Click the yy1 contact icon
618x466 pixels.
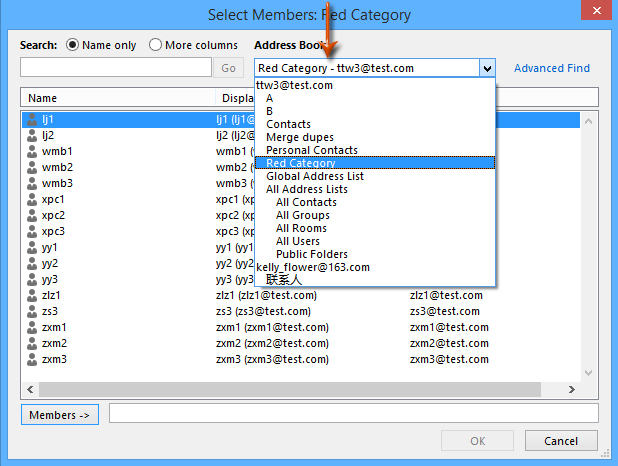[x=32, y=248]
